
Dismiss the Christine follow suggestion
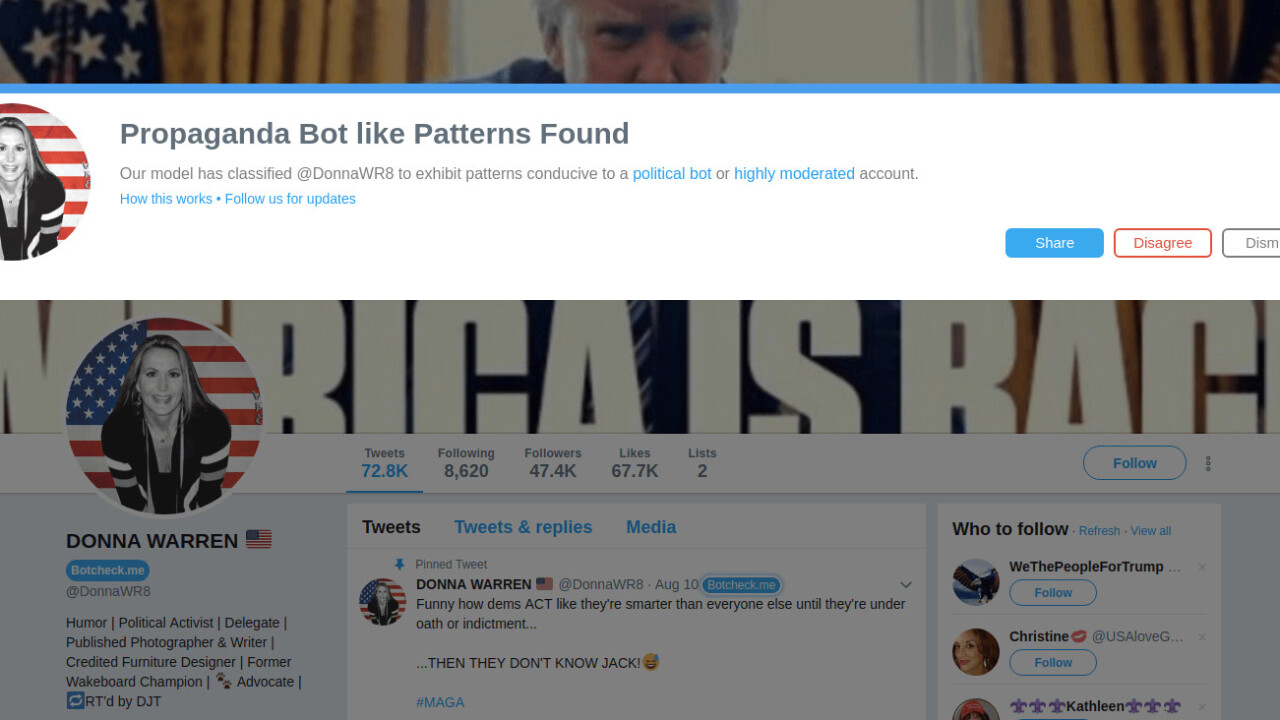tap(1202, 638)
